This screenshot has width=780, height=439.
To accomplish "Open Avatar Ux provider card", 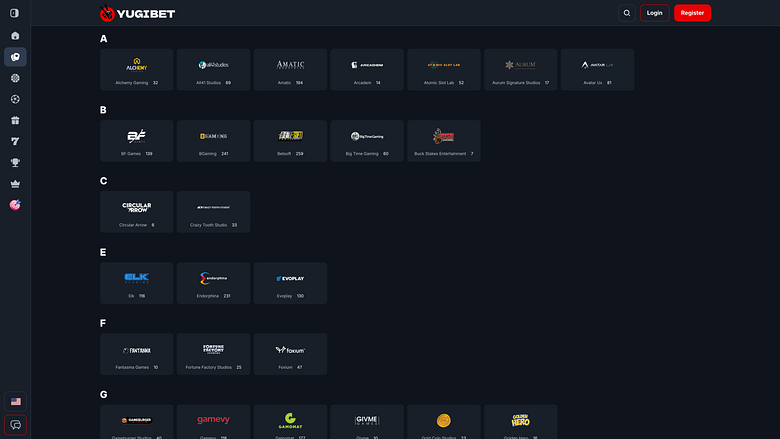I will (597, 70).
